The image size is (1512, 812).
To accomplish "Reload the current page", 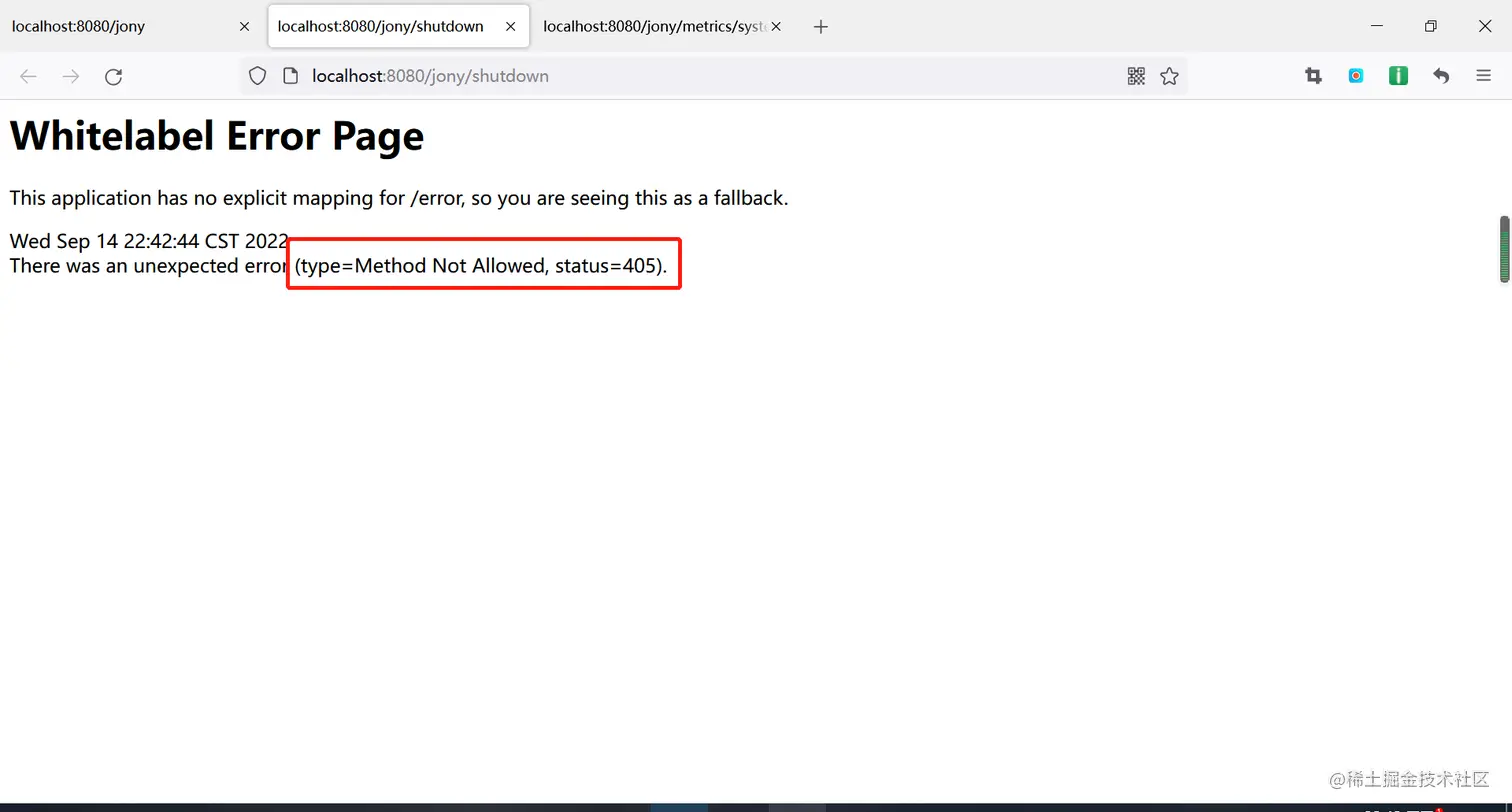I will click(114, 76).
